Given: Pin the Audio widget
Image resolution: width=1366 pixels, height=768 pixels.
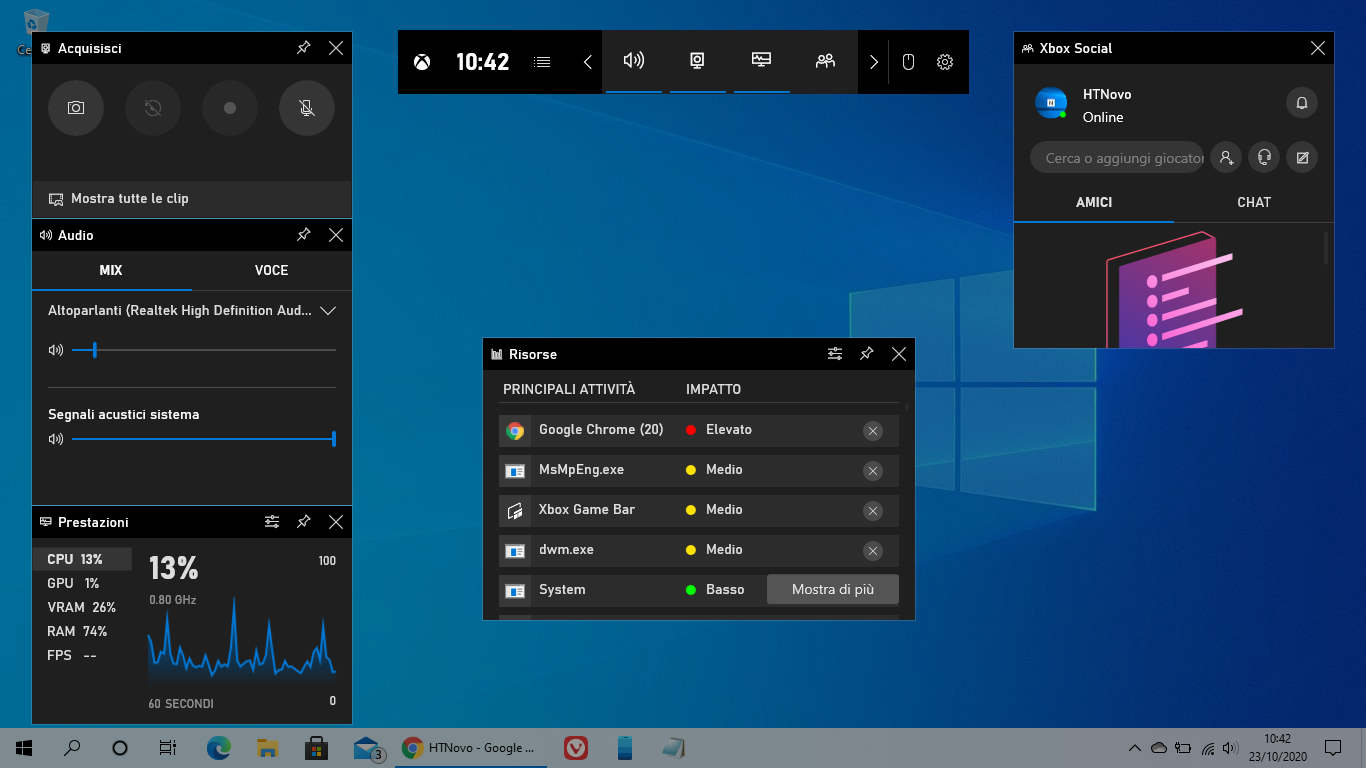Looking at the screenshot, I should [303, 235].
